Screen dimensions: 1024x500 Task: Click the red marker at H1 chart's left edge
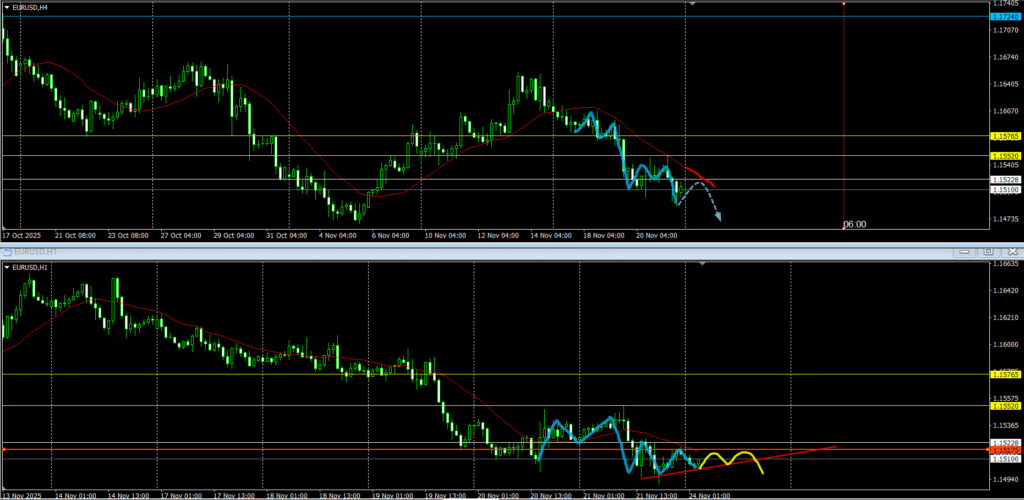pyautogui.click(x=4, y=450)
